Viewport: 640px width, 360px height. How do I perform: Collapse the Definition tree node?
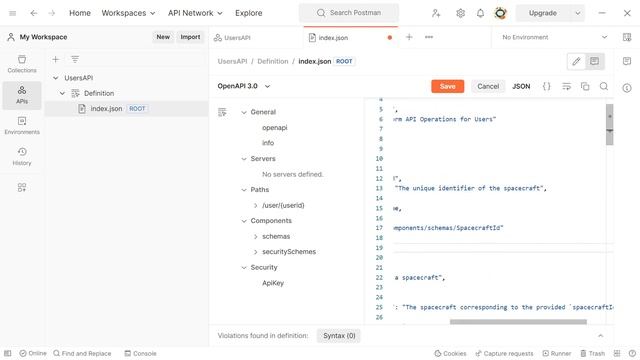62,93
